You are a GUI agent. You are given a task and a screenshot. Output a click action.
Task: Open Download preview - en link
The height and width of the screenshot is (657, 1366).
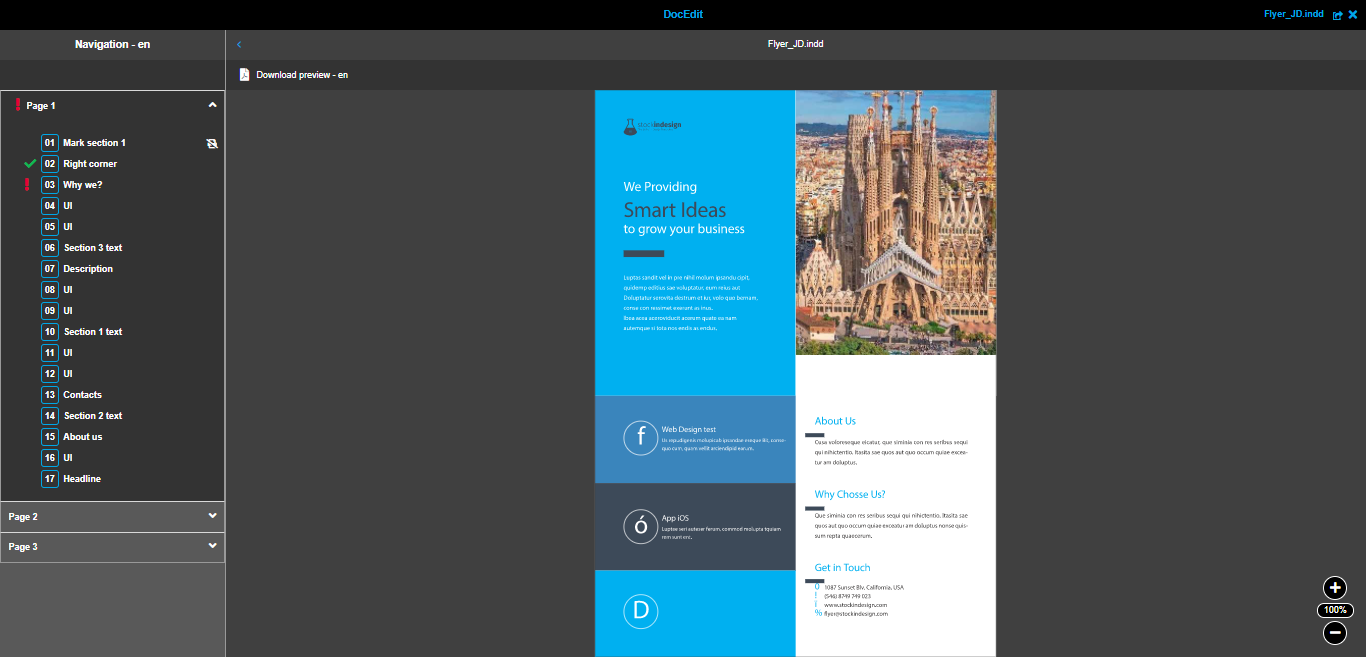pos(302,75)
